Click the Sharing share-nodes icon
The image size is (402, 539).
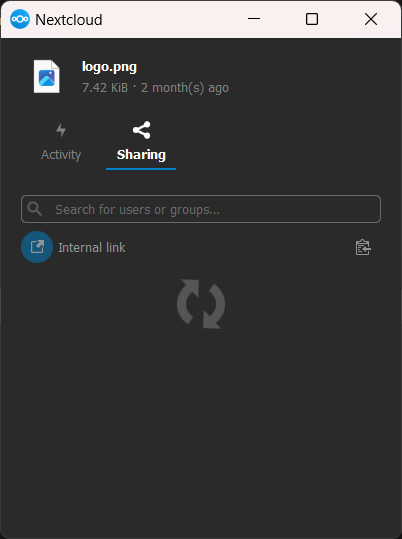(141, 130)
